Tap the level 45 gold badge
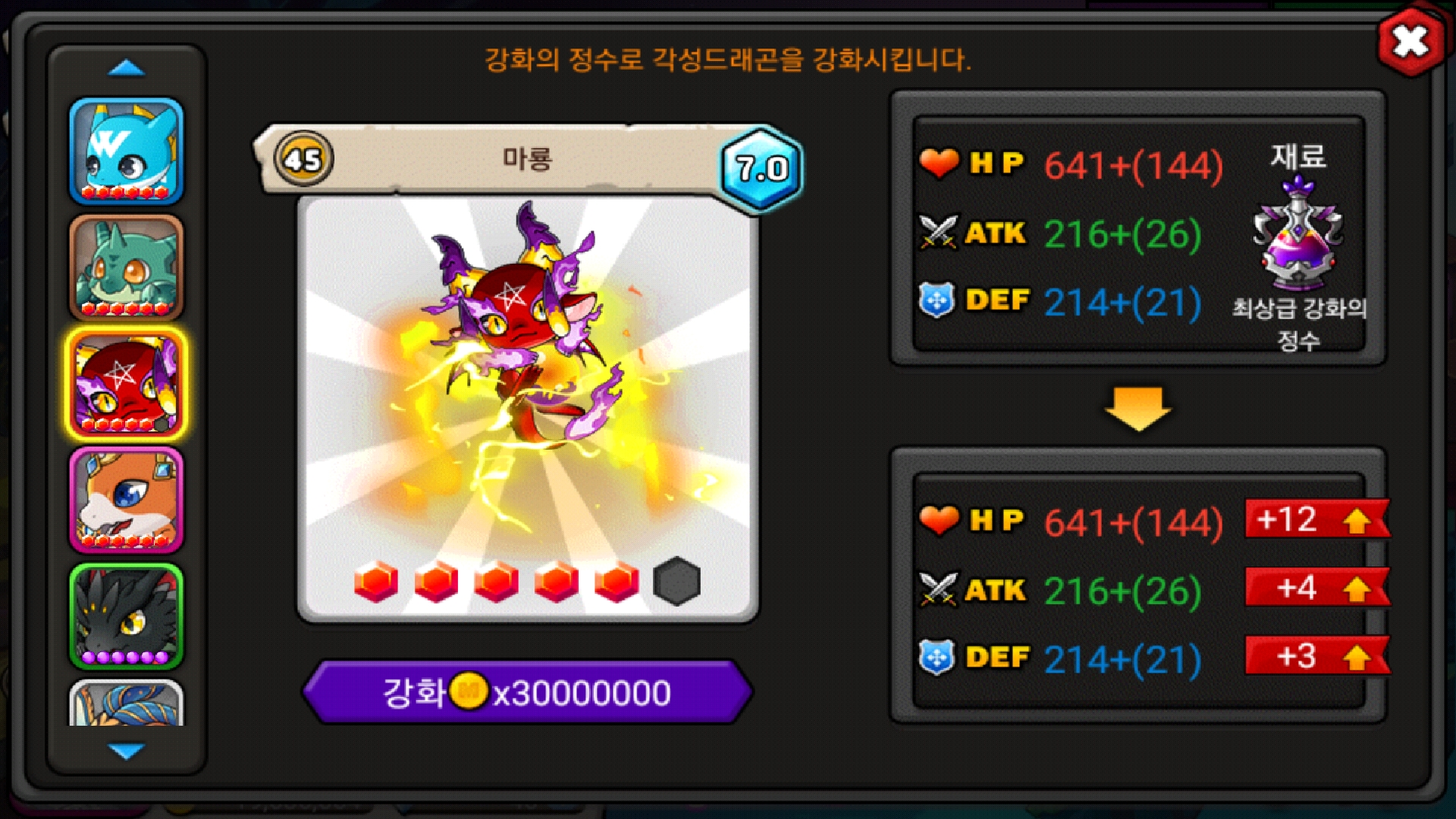 tap(303, 159)
